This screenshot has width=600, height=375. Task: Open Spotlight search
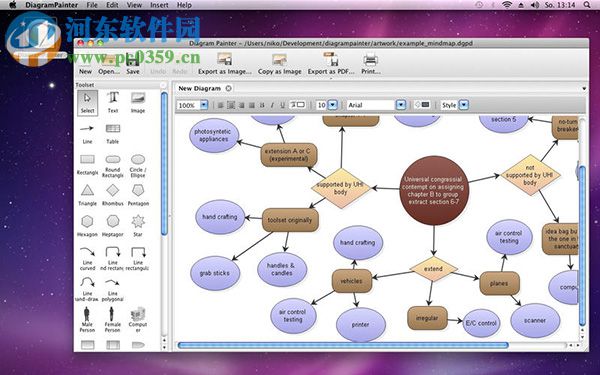point(587,5)
